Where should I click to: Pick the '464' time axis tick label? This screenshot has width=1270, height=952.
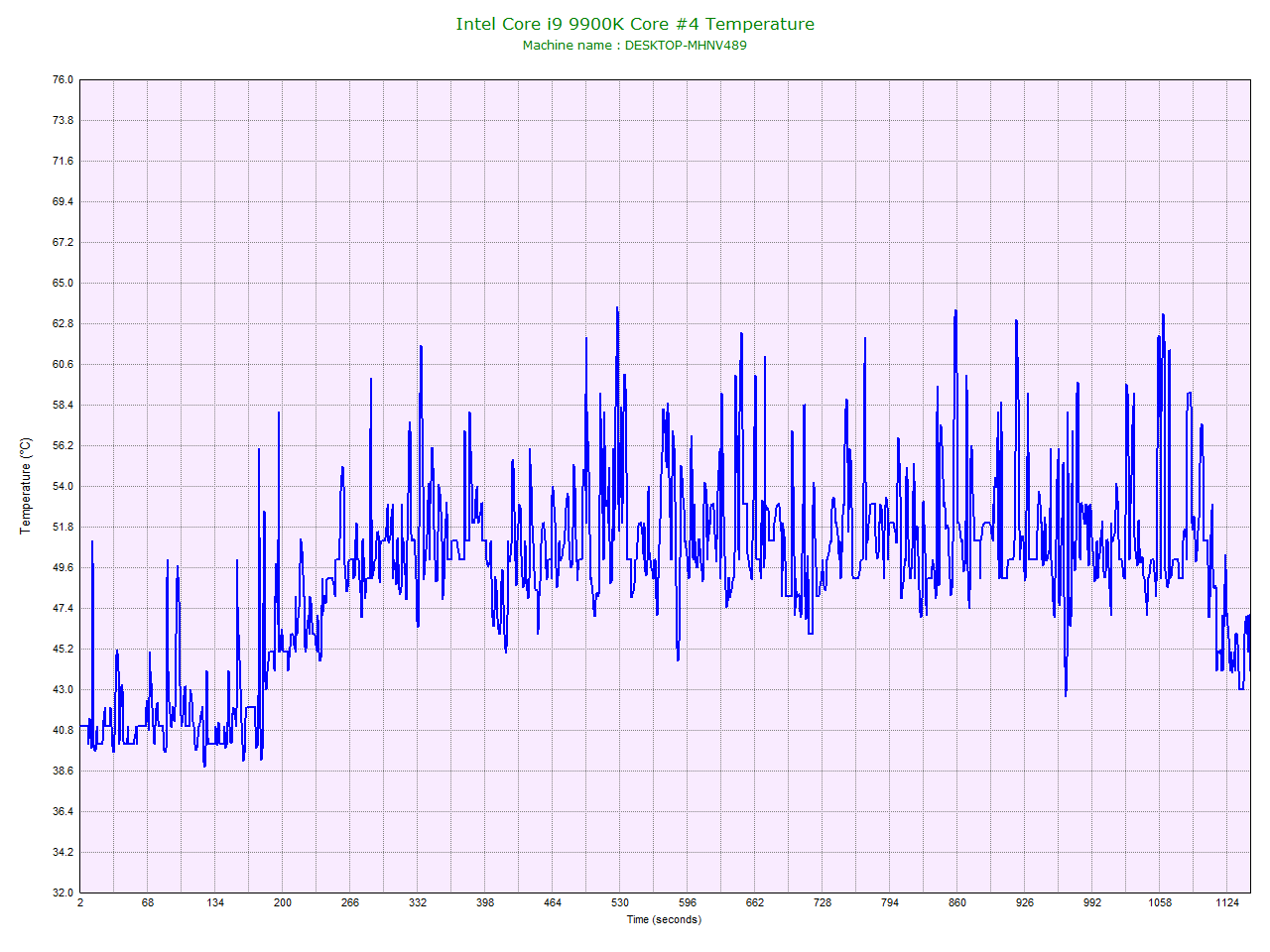(x=553, y=902)
